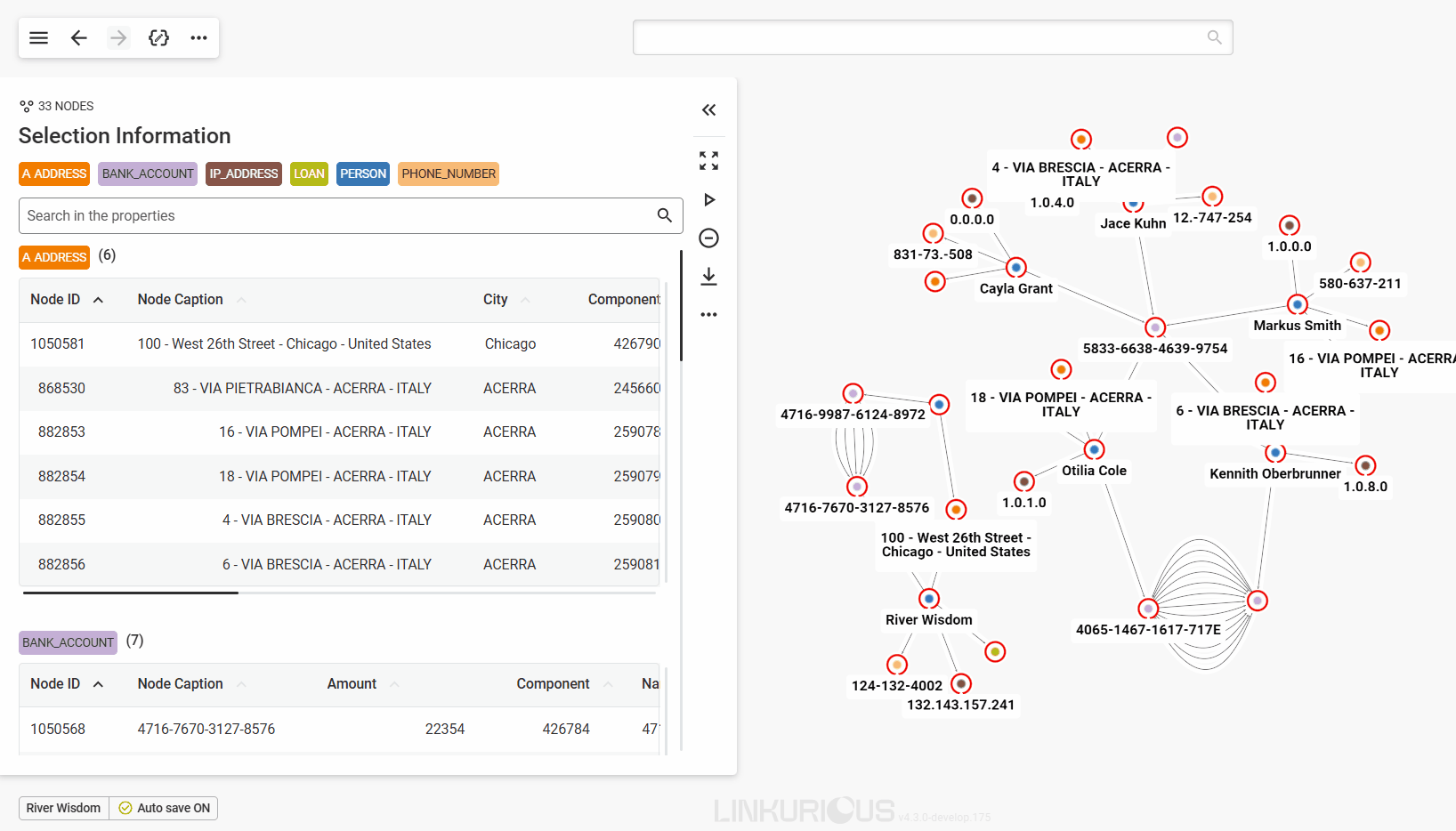Click the redo forward arrow
This screenshot has height=831, width=1456.
118,37
